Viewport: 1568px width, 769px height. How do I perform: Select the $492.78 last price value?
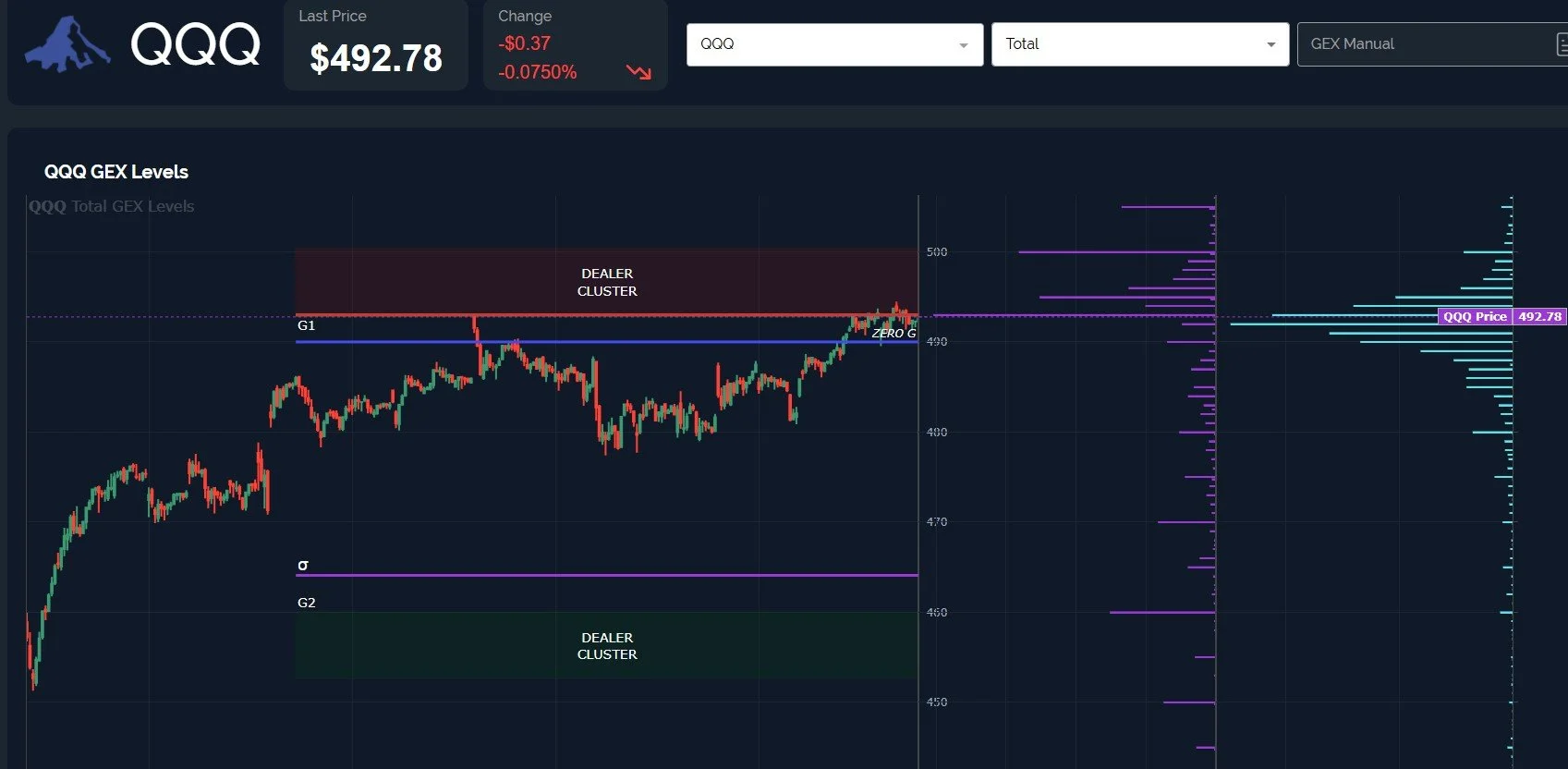click(376, 58)
